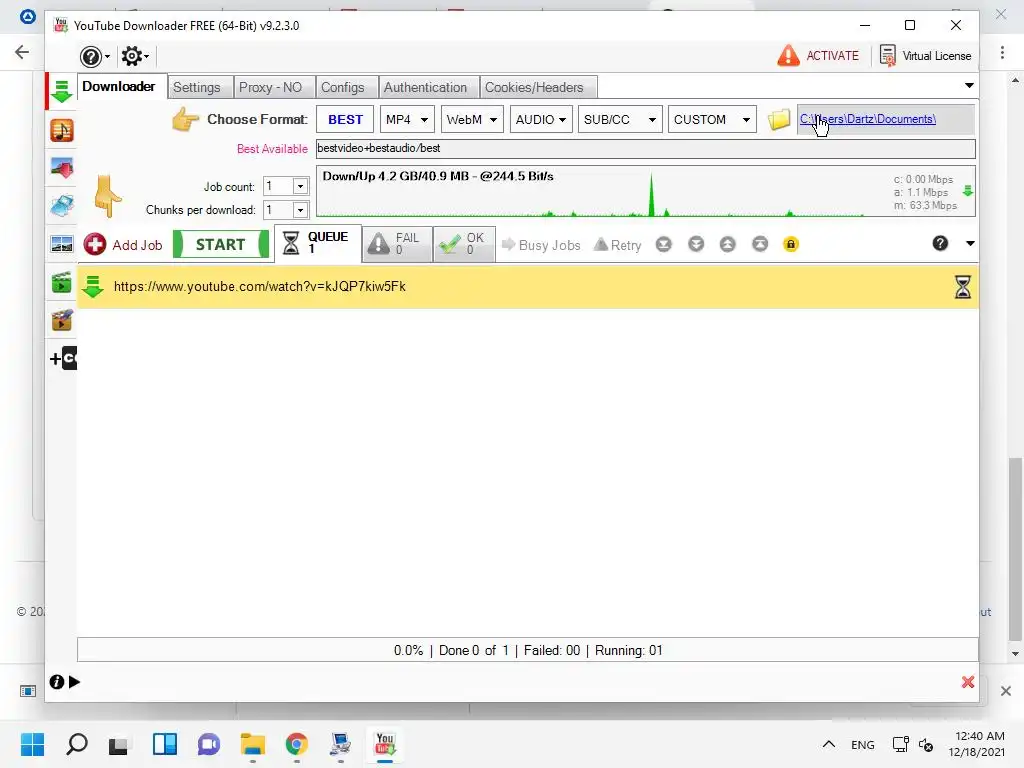Viewport: 1024px width, 768px height.
Task: Show the OK jobs list tab
Action: [x=464, y=244]
